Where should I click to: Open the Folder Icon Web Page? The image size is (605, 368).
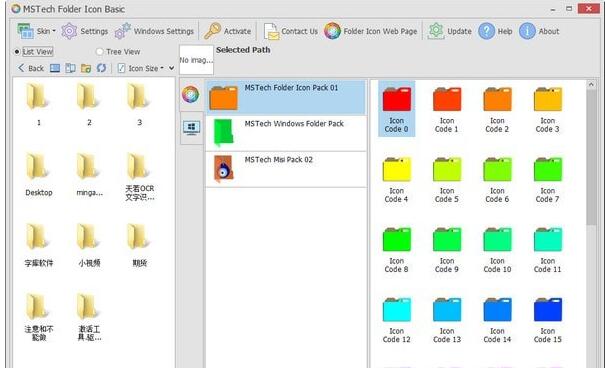[370, 31]
